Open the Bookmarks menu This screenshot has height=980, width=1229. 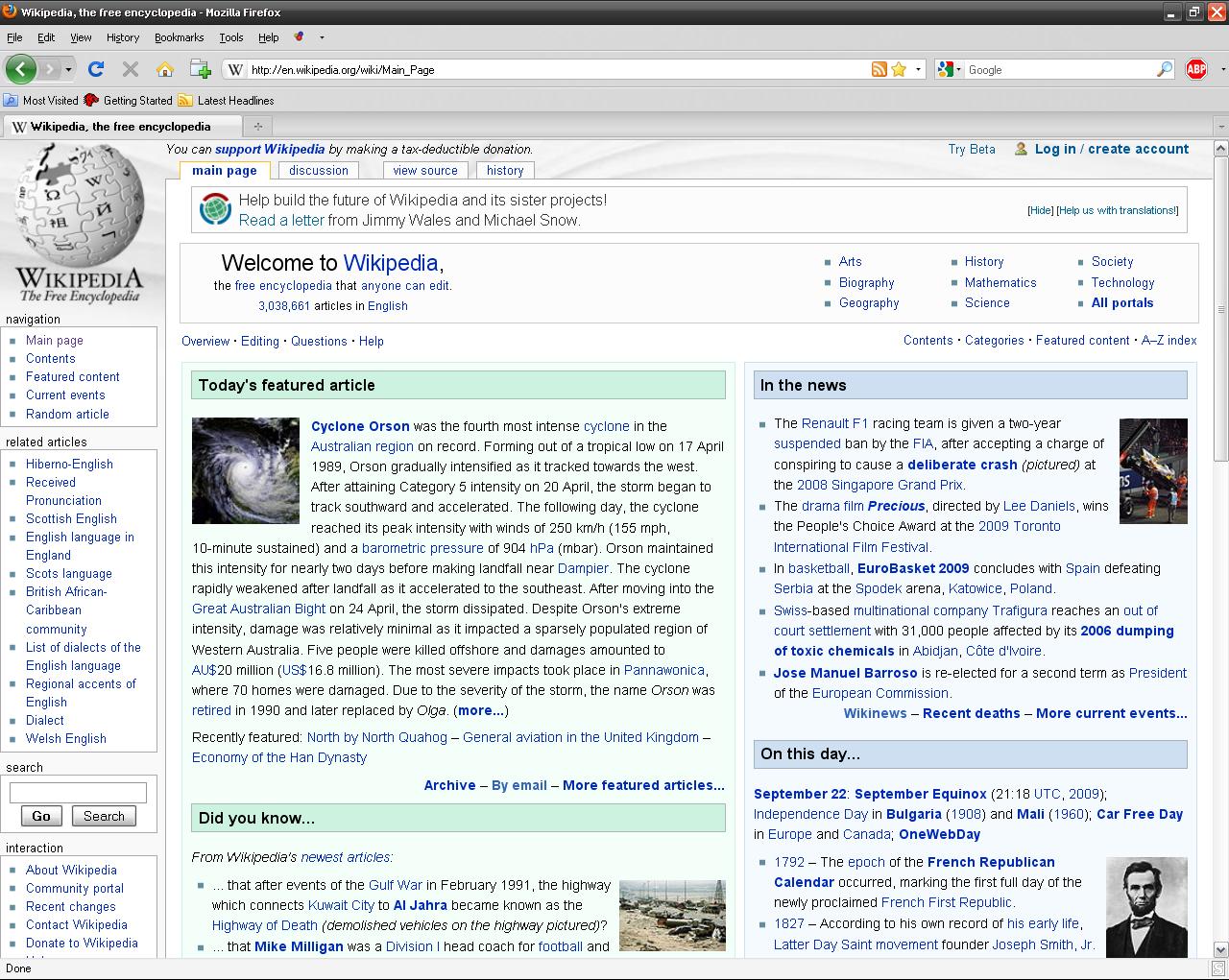click(179, 37)
